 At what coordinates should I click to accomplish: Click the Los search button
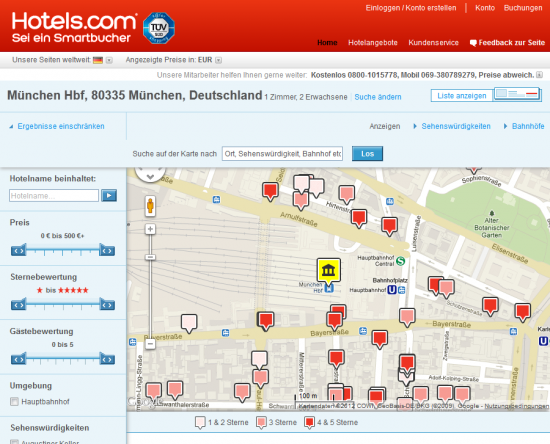(367, 154)
